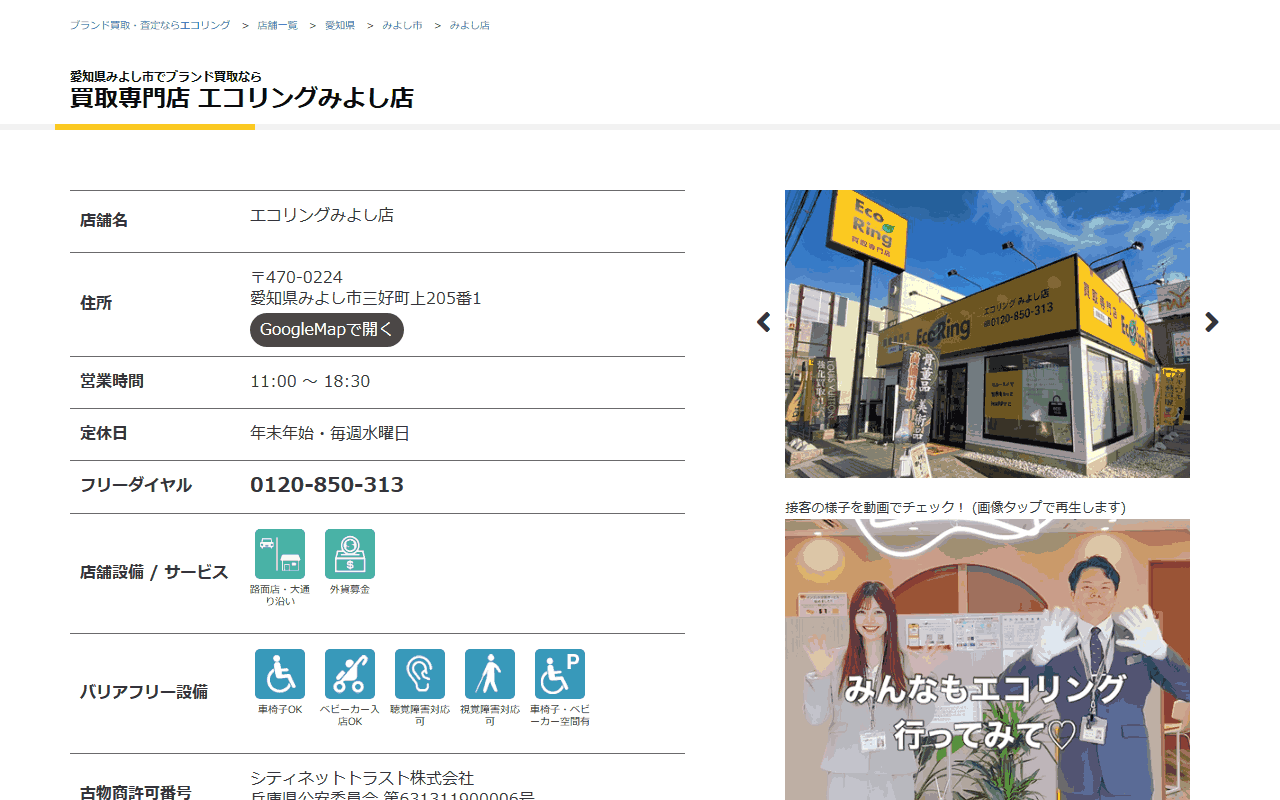
Task: Click the hearing impairment support icon
Action: click(x=420, y=674)
